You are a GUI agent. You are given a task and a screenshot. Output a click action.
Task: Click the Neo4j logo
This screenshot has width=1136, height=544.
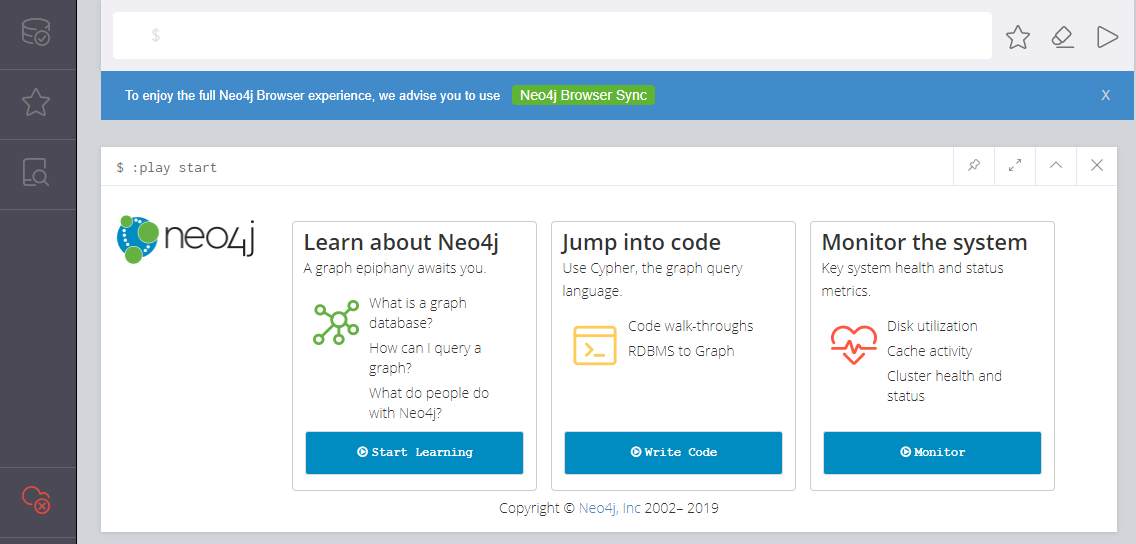point(185,239)
